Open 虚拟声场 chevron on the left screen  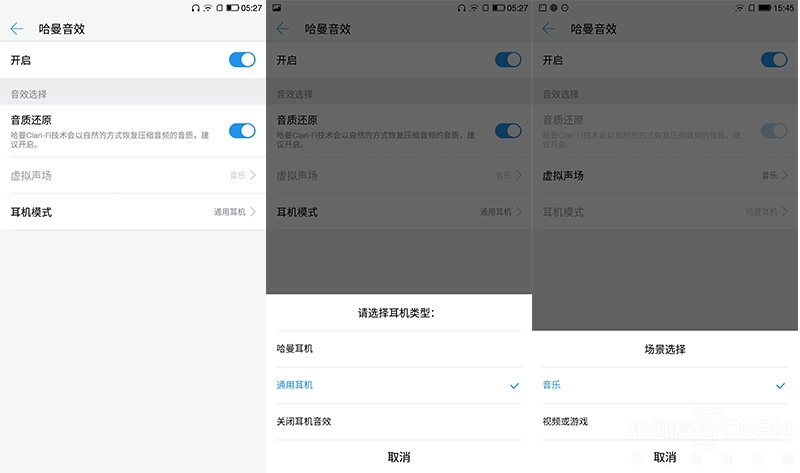[253, 175]
